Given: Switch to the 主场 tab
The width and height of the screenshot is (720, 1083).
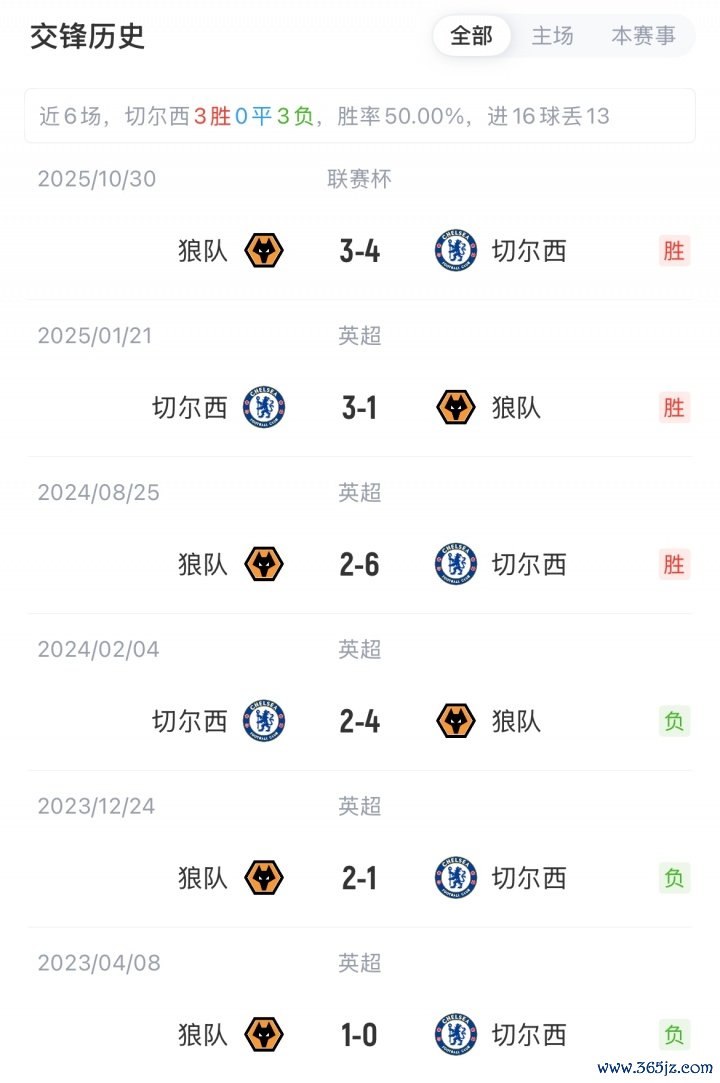Looking at the screenshot, I should coord(552,36).
